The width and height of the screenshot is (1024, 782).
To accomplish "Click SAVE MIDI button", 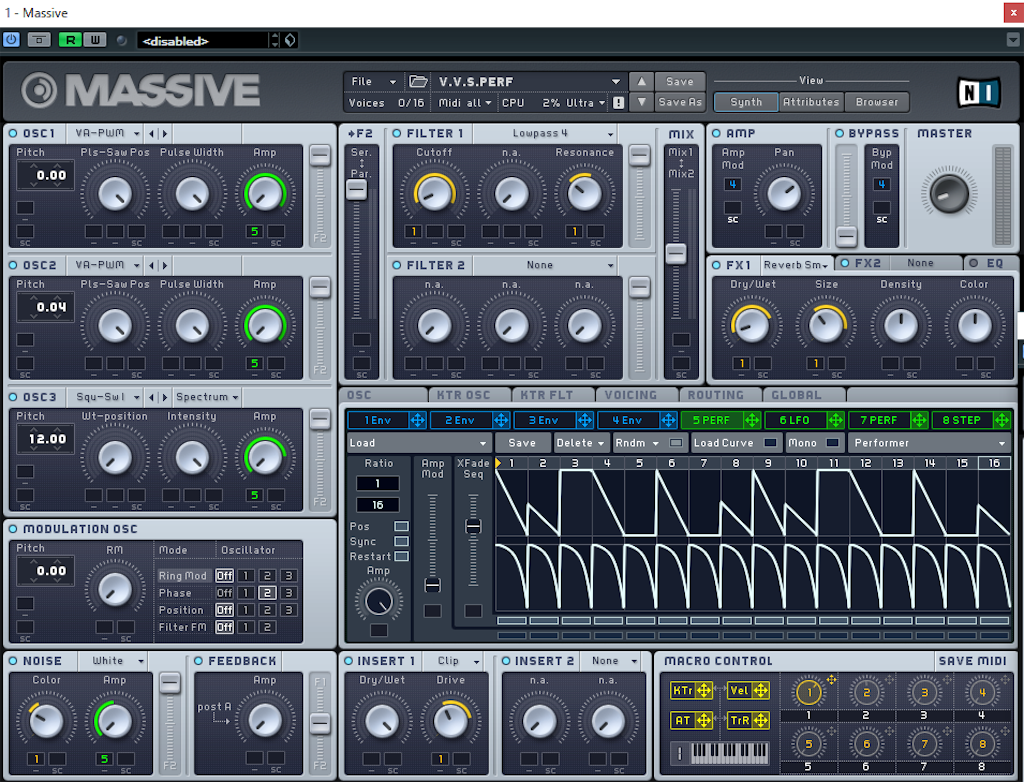I will point(972,661).
